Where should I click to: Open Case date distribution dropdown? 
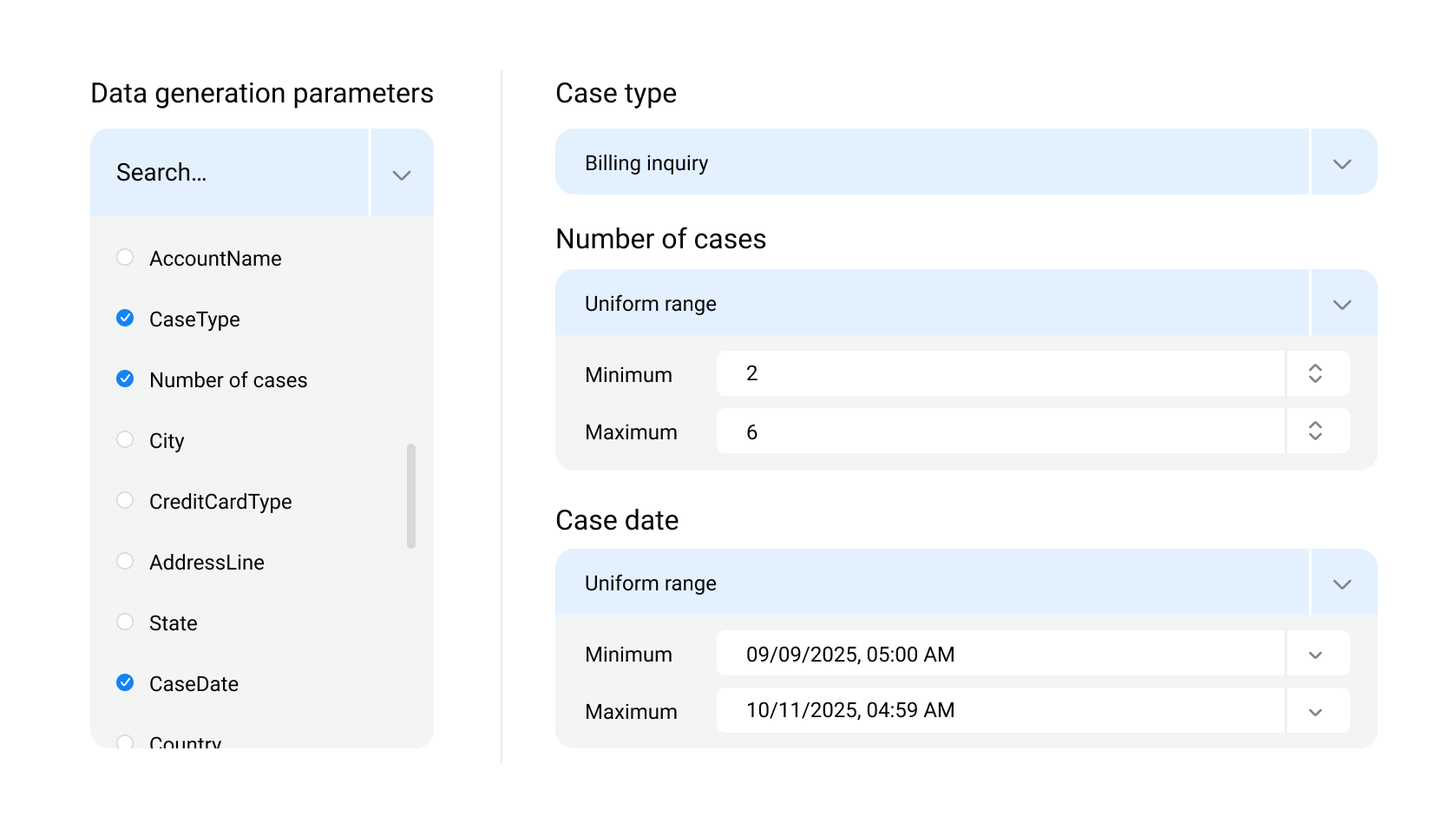point(1341,583)
